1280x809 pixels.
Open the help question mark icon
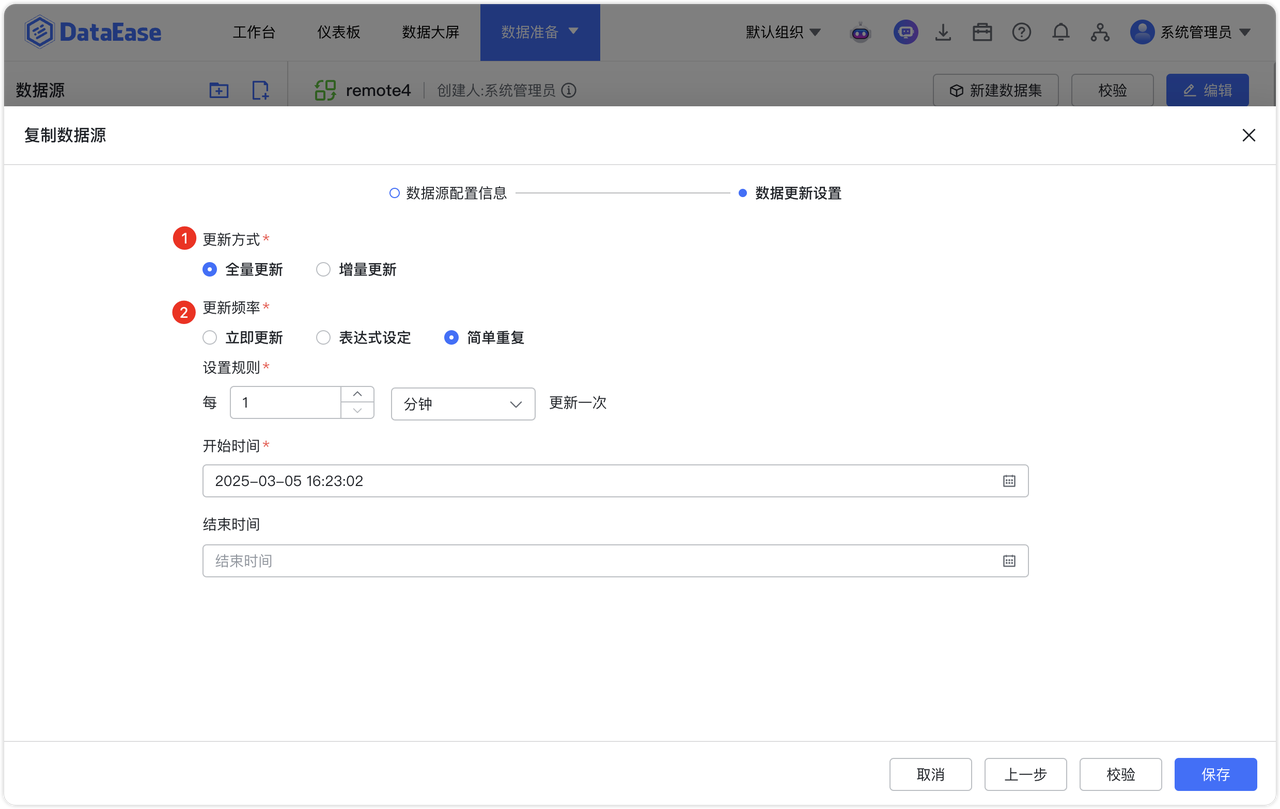(x=1021, y=32)
